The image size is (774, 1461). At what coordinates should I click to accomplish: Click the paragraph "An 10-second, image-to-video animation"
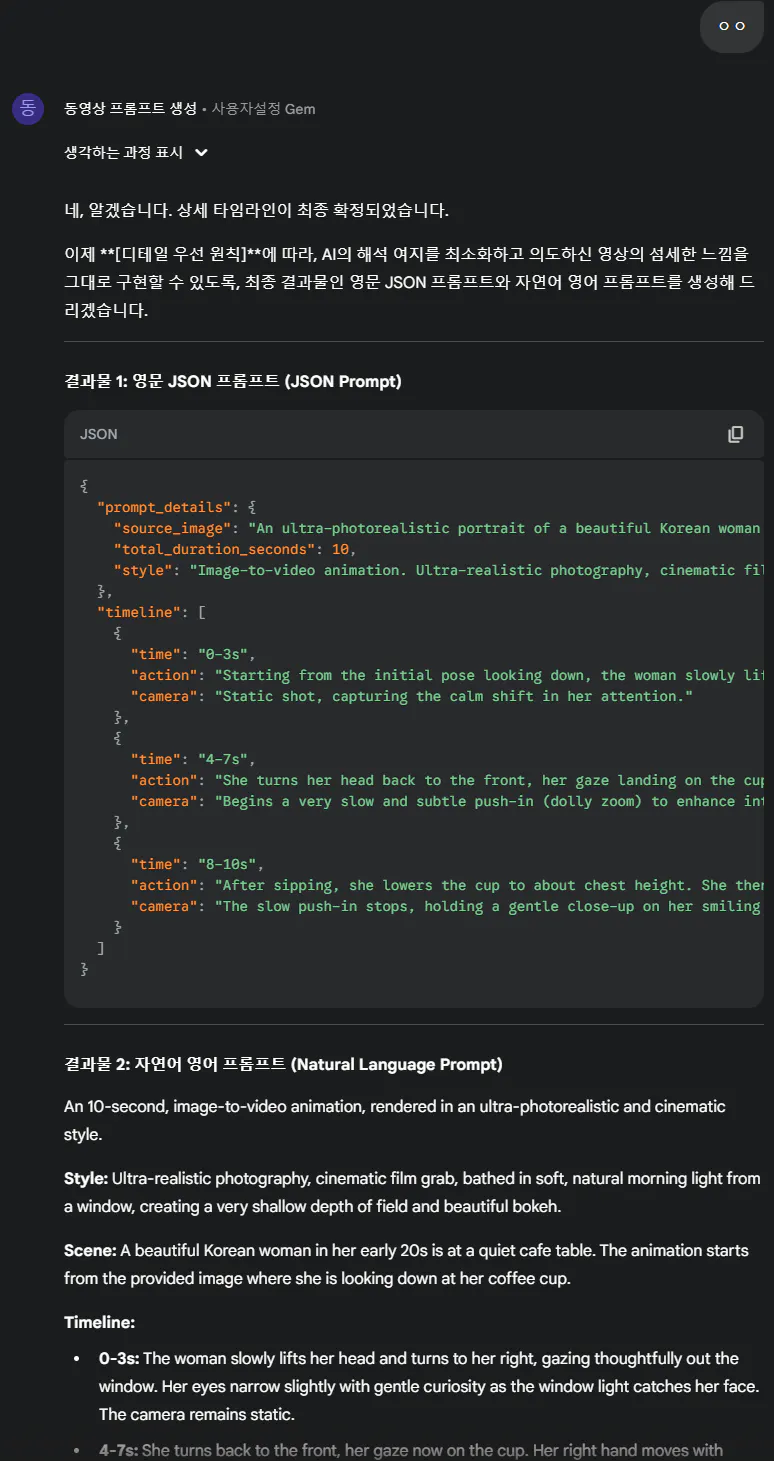pyautogui.click(x=395, y=1120)
